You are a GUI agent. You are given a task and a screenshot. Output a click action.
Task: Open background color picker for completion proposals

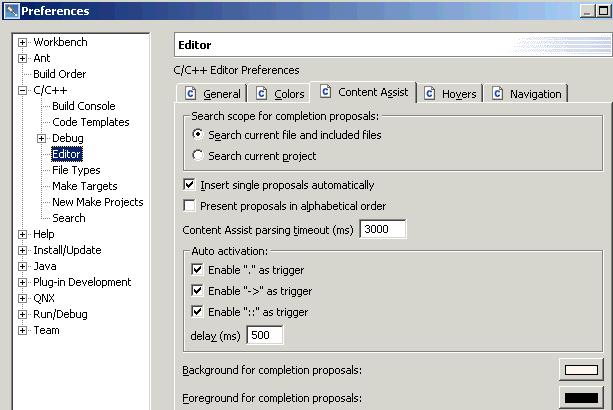pyautogui.click(x=580, y=370)
